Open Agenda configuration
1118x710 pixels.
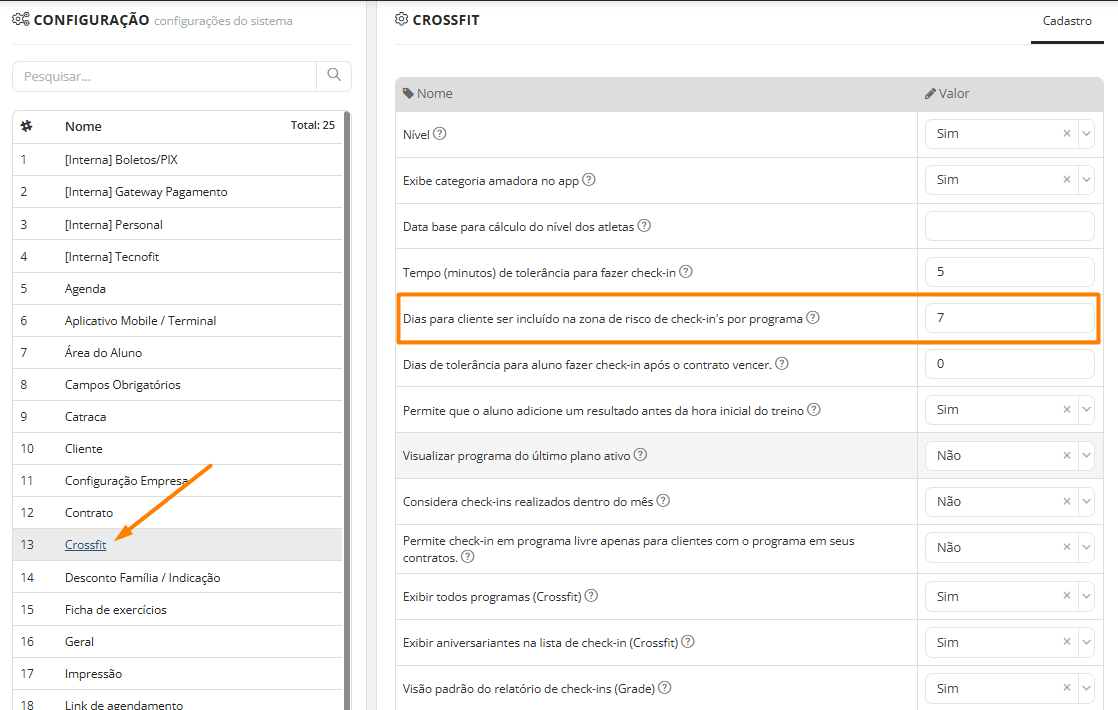tap(178, 289)
